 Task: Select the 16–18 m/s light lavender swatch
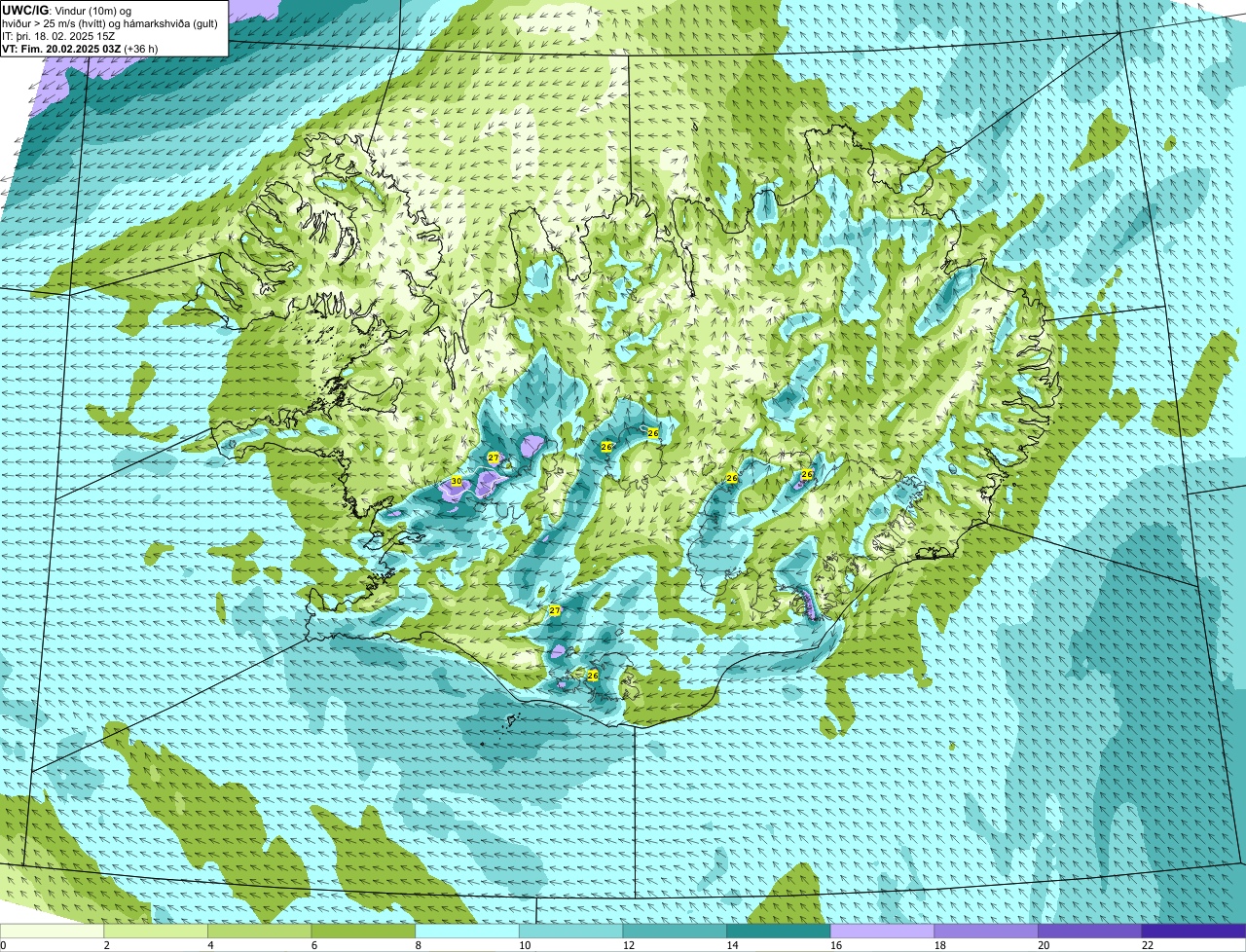pyautogui.click(x=882, y=931)
